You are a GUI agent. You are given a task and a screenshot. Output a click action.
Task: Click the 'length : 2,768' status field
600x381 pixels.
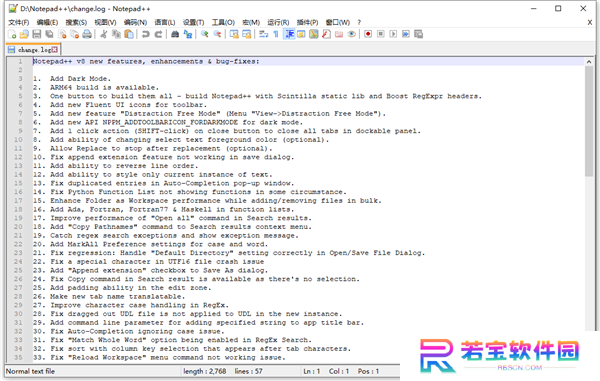pyautogui.click(x=205, y=371)
